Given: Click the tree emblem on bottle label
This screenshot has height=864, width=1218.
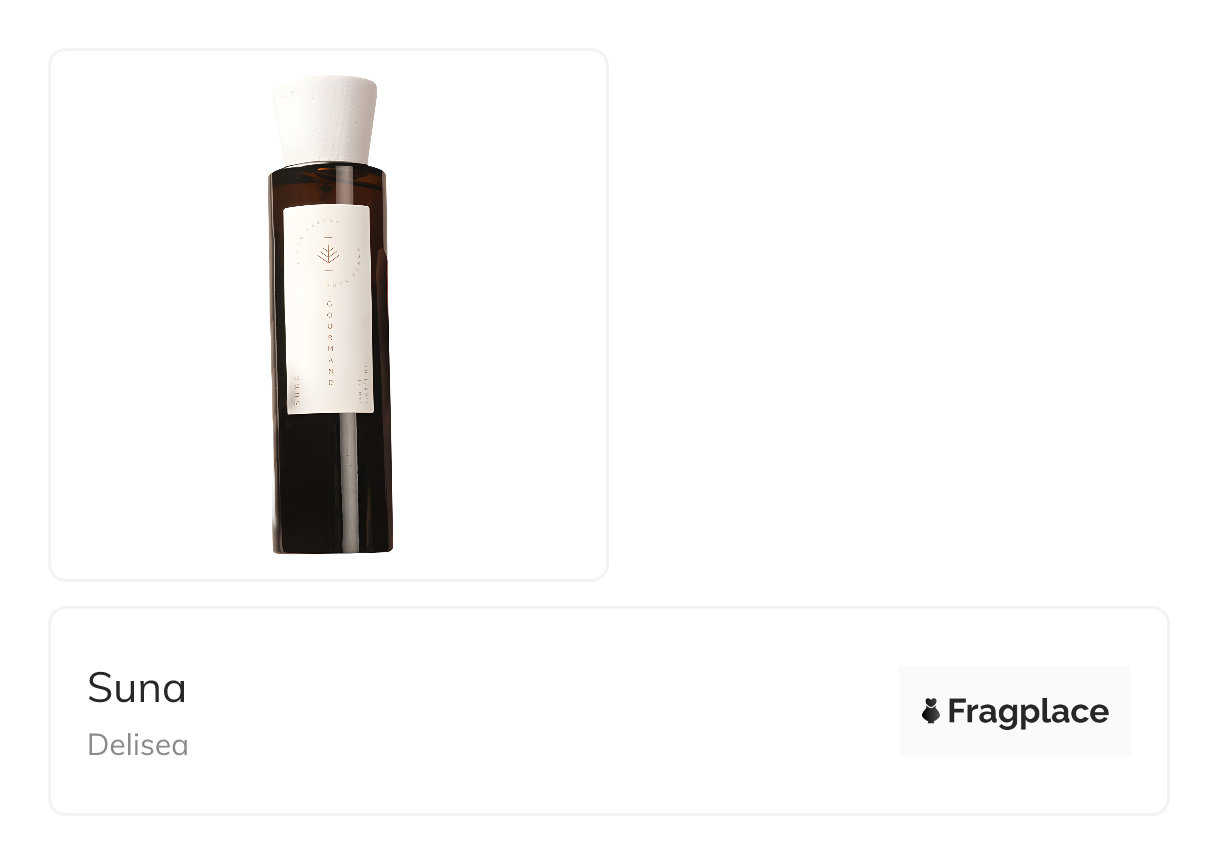Looking at the screenshot, I should [326, 254].
